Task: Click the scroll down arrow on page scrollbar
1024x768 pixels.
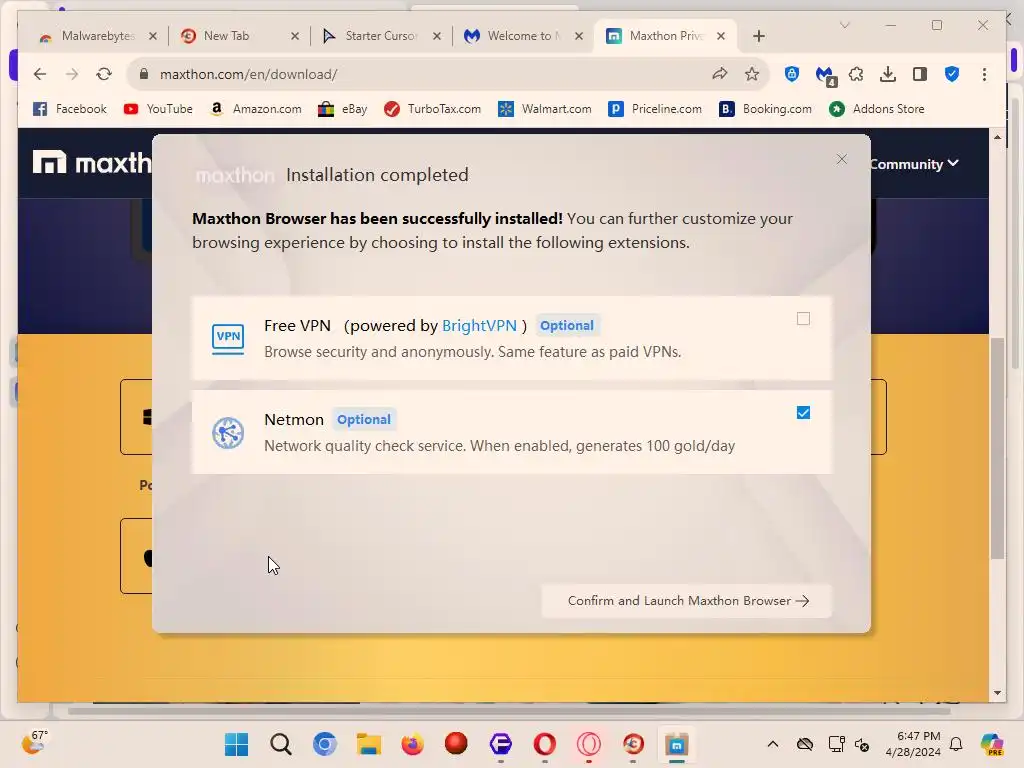Action: 997,693
